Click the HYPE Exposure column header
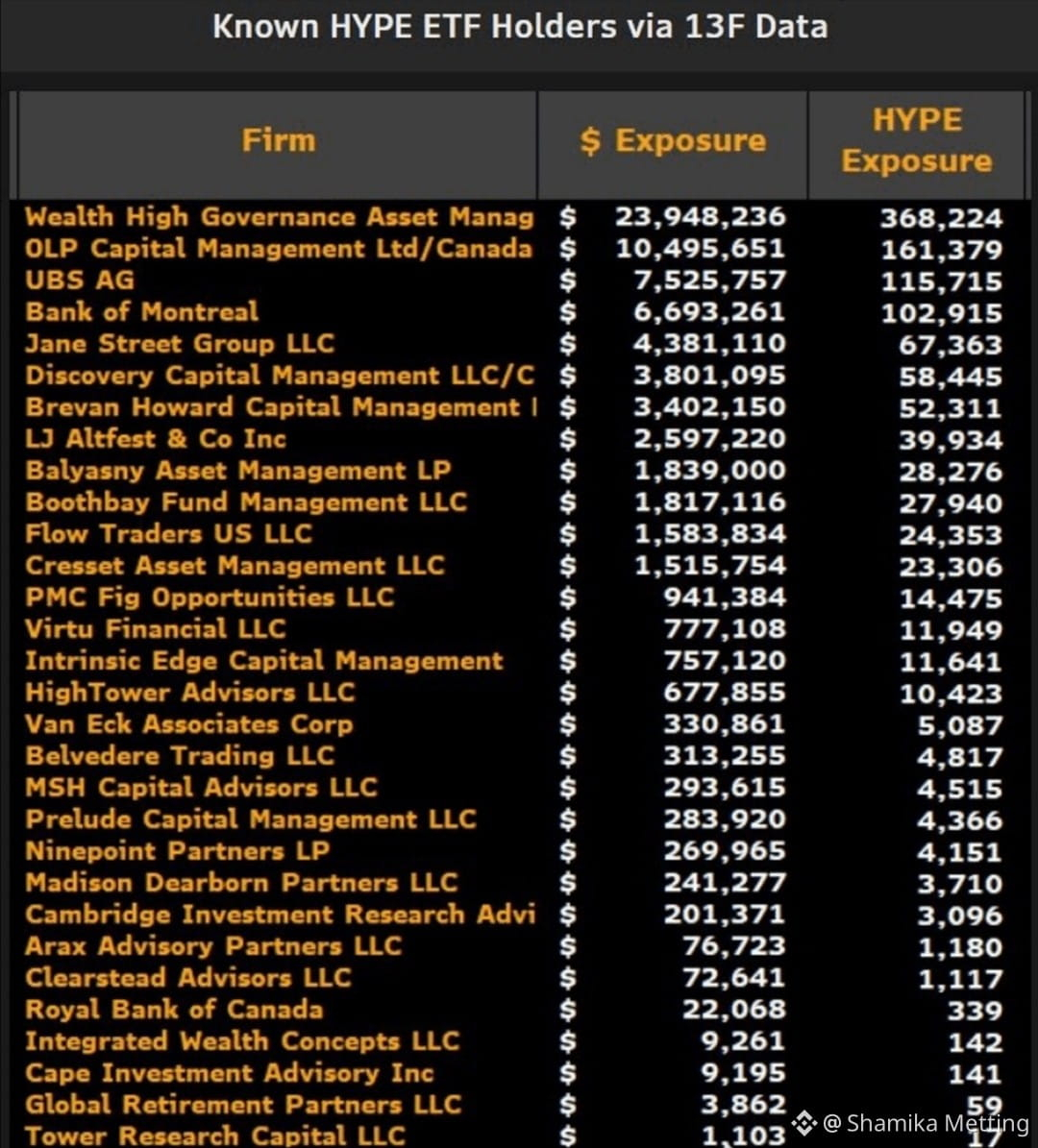Screen dimensions: 1038x1148 (x=916, y=140)
